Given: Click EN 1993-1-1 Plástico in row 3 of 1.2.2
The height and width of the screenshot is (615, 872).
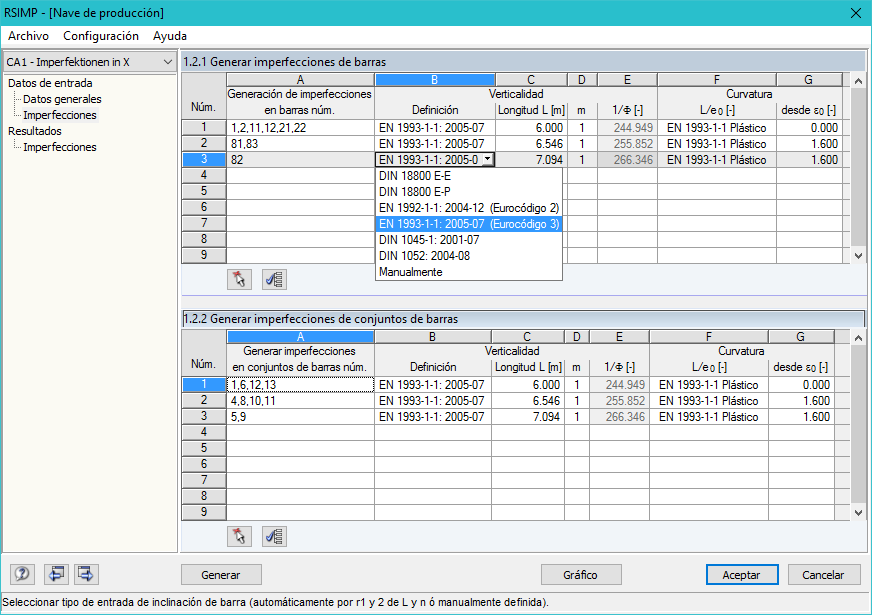Looking at the screenshot, I should [x=708, y=417].
